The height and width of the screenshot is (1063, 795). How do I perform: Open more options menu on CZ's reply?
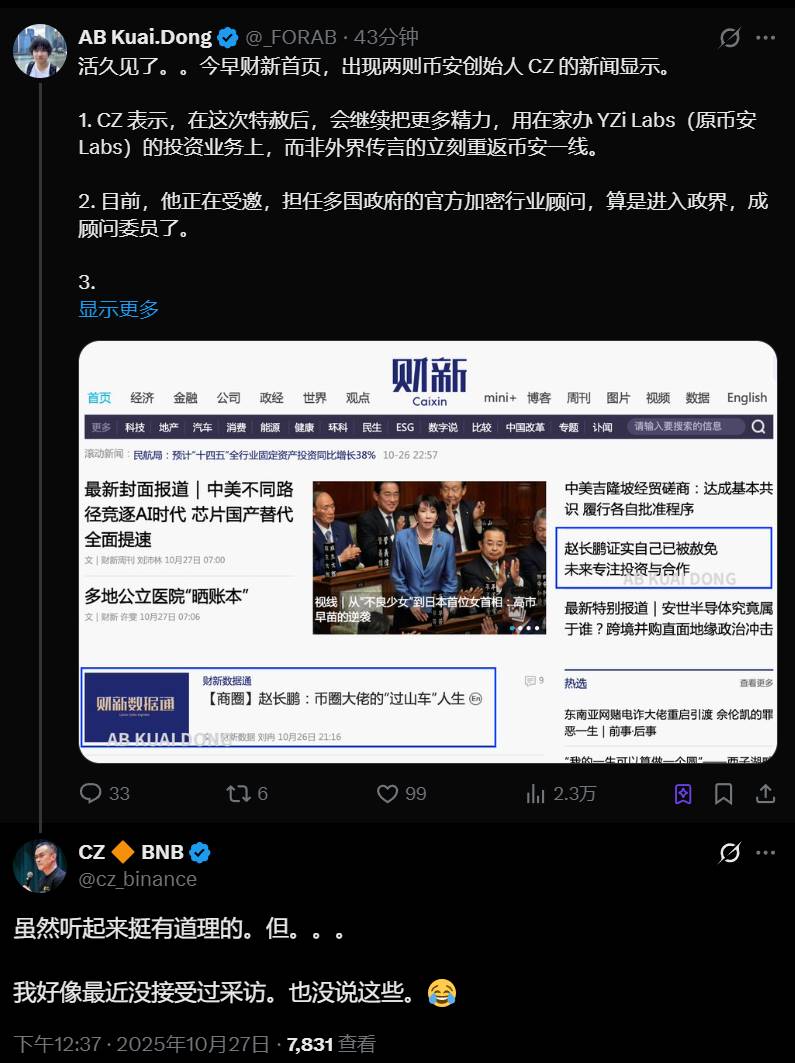[766, 852]
